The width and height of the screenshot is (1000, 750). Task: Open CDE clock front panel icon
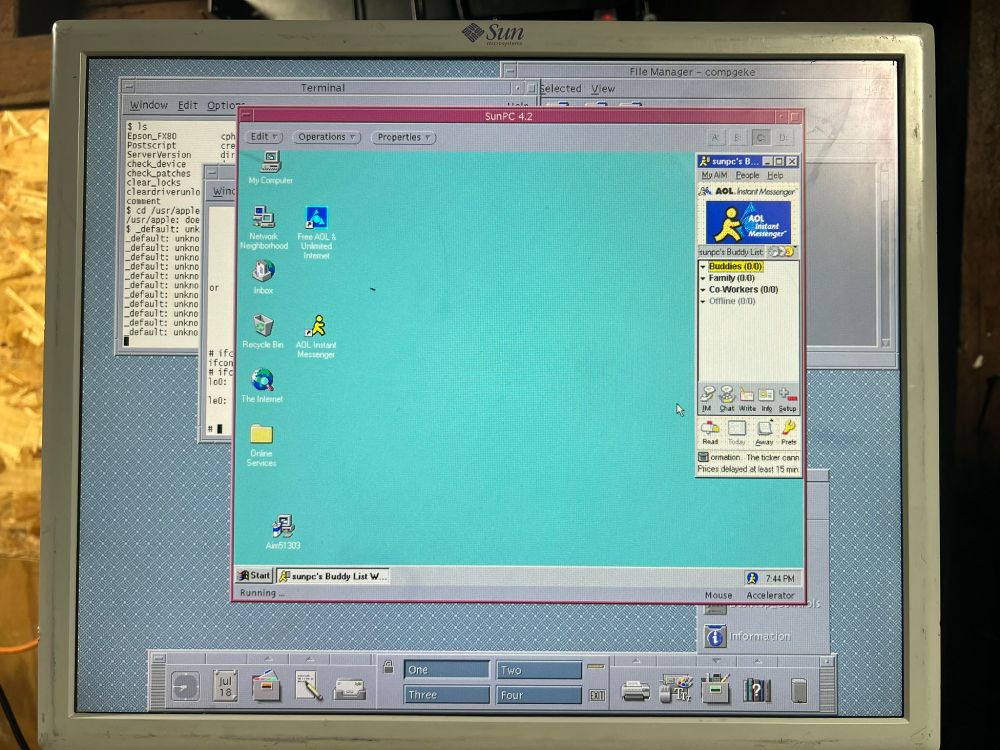tap(185, 687)
